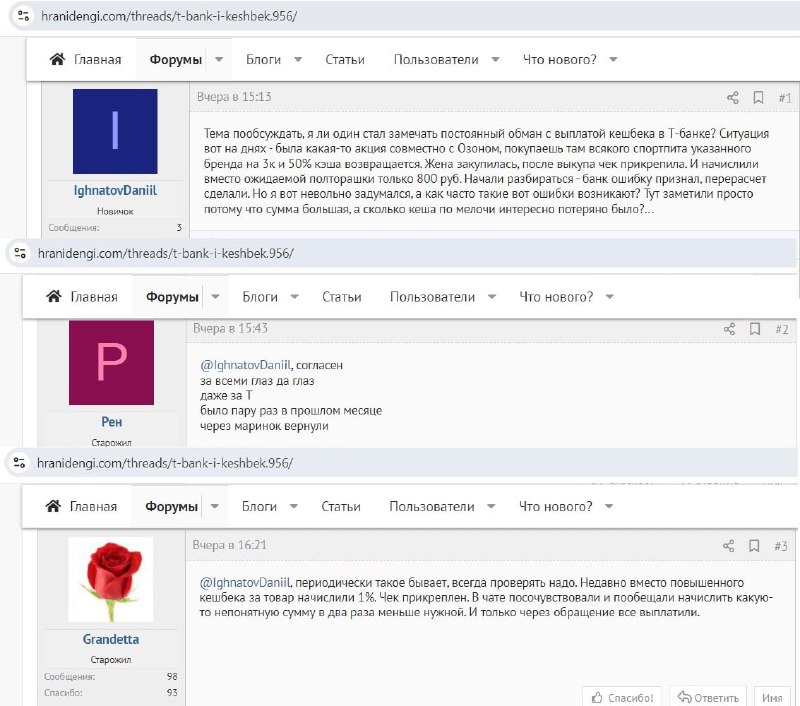Share Рен's post #2
This screenshot has height=706, width=800.
[730, 329]
